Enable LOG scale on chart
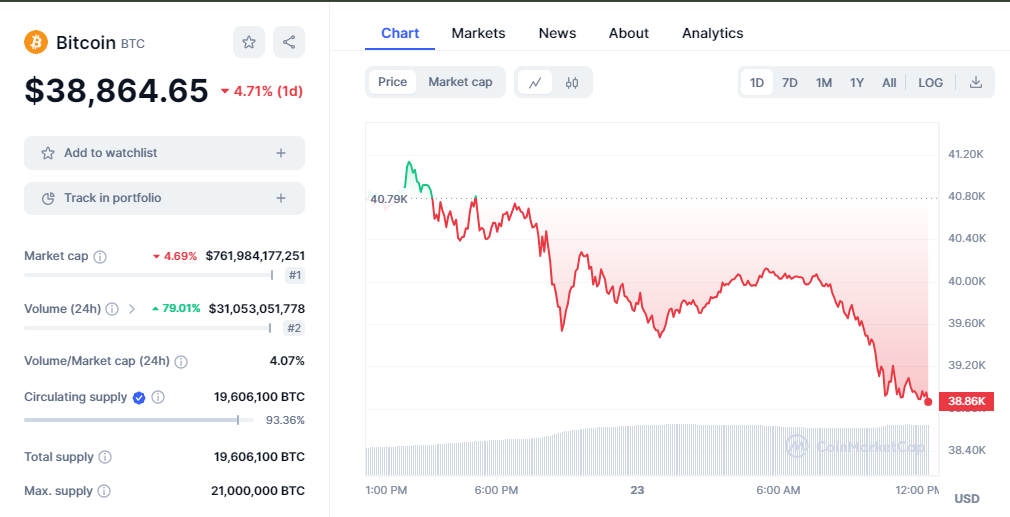1010x517 pixels. tap(930, 82)
